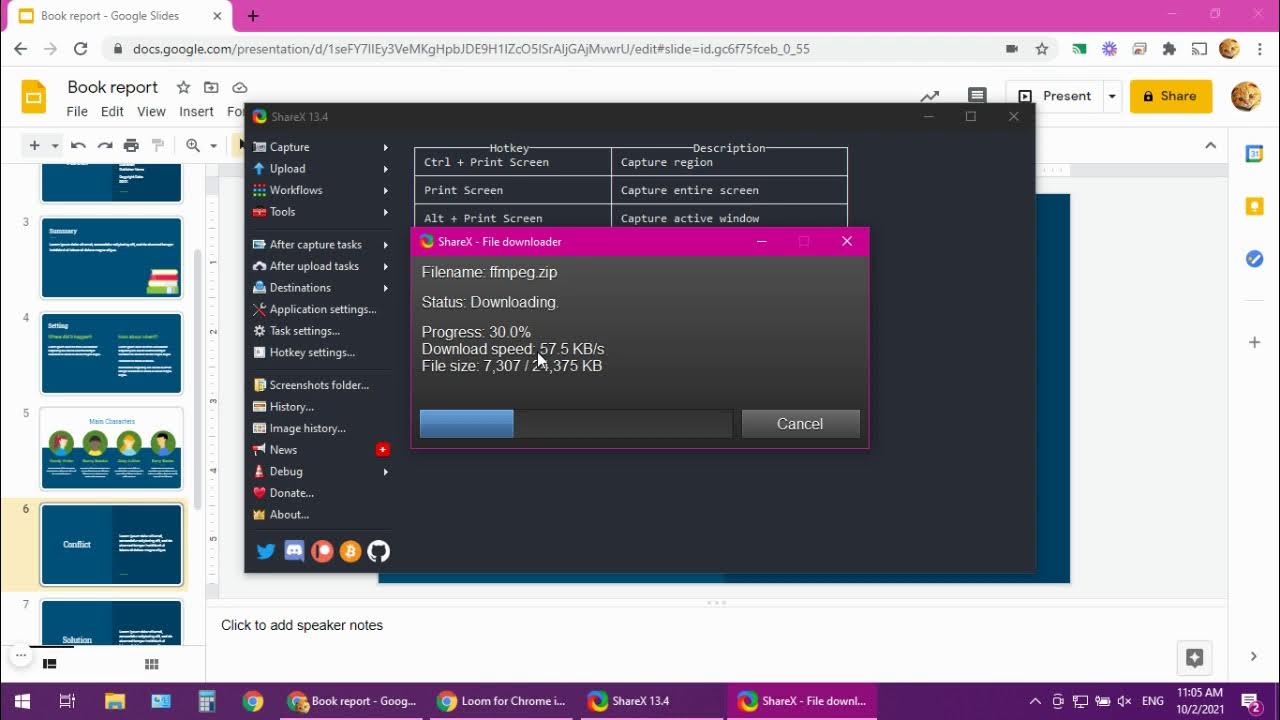Click the ffmpeg download progress bar

(576, 424)
